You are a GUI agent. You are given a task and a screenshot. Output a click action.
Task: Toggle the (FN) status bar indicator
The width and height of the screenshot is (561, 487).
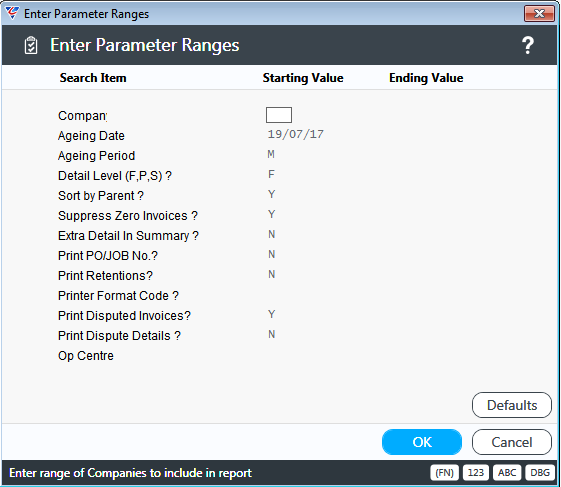pos(444,473)
